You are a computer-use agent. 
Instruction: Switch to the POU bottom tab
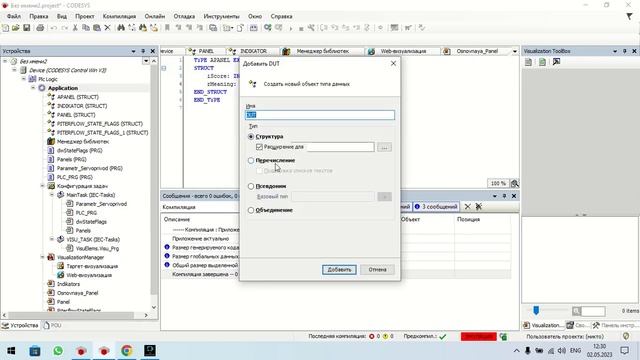(x=52, y=325)
